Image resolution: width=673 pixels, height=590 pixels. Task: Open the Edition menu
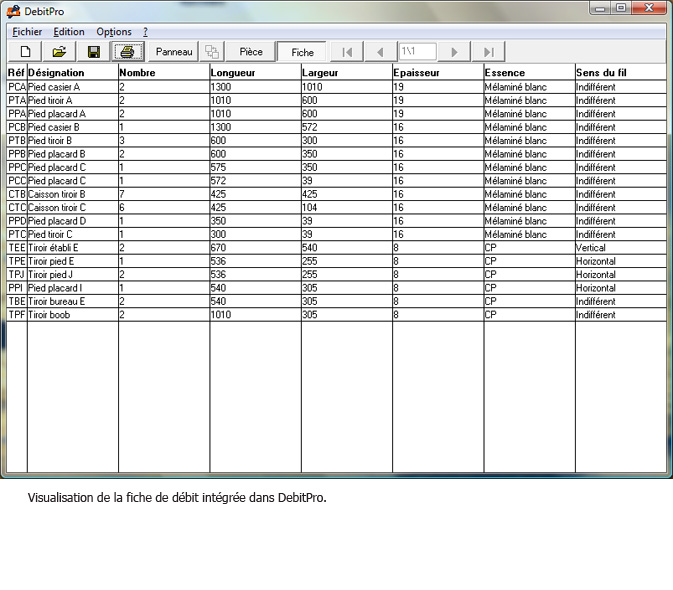69,32
